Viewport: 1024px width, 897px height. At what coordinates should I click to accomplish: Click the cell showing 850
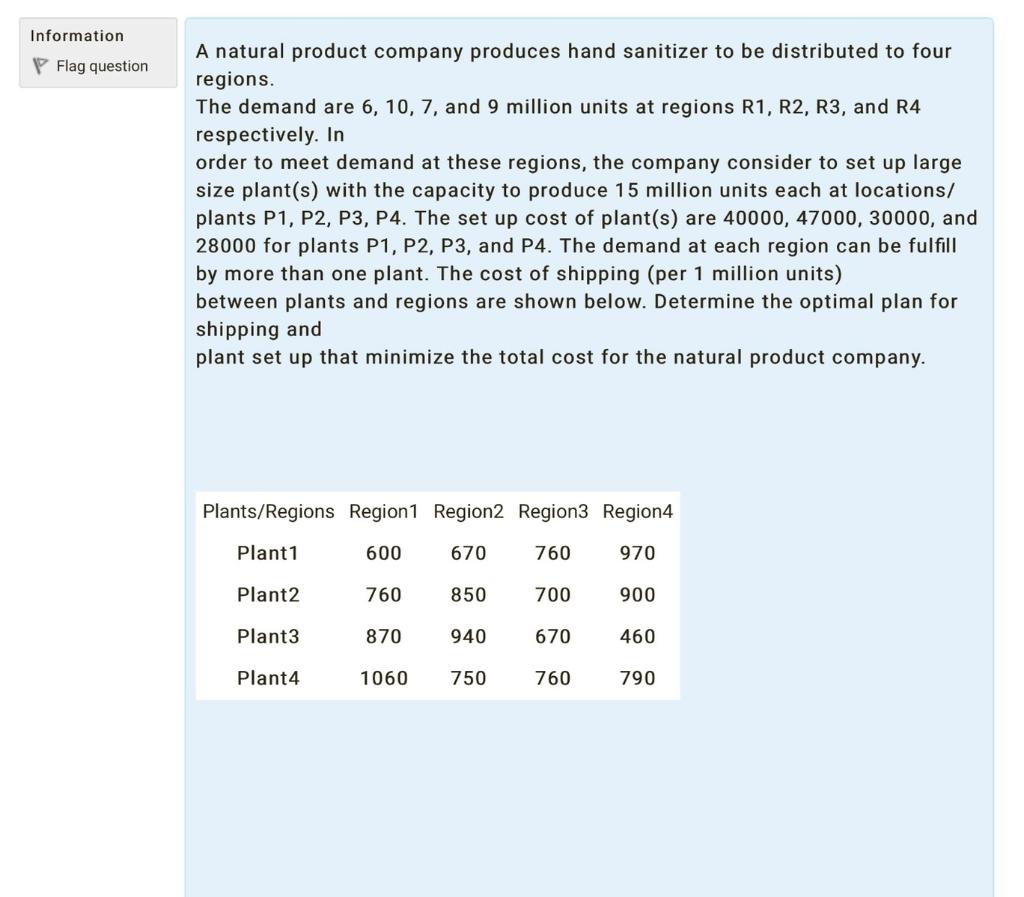468,594
